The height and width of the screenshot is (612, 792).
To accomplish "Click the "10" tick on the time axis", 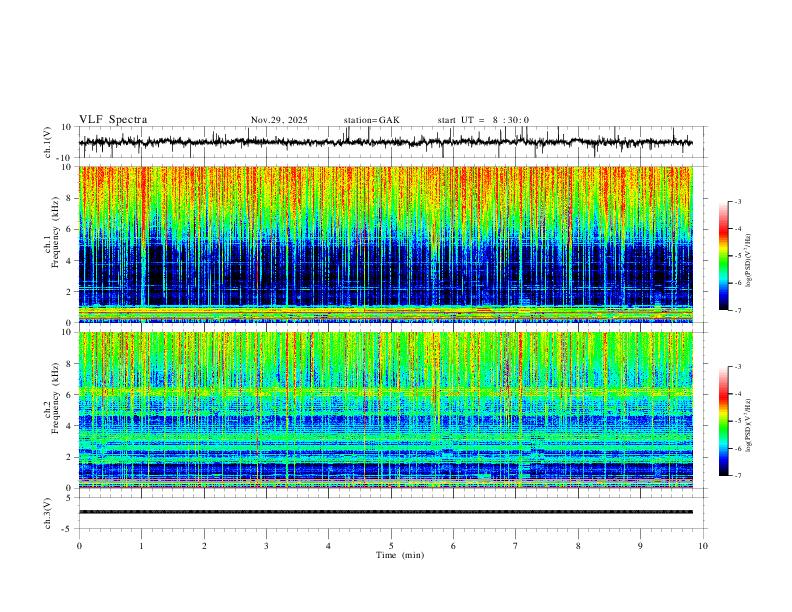I will tap(703, 546).
